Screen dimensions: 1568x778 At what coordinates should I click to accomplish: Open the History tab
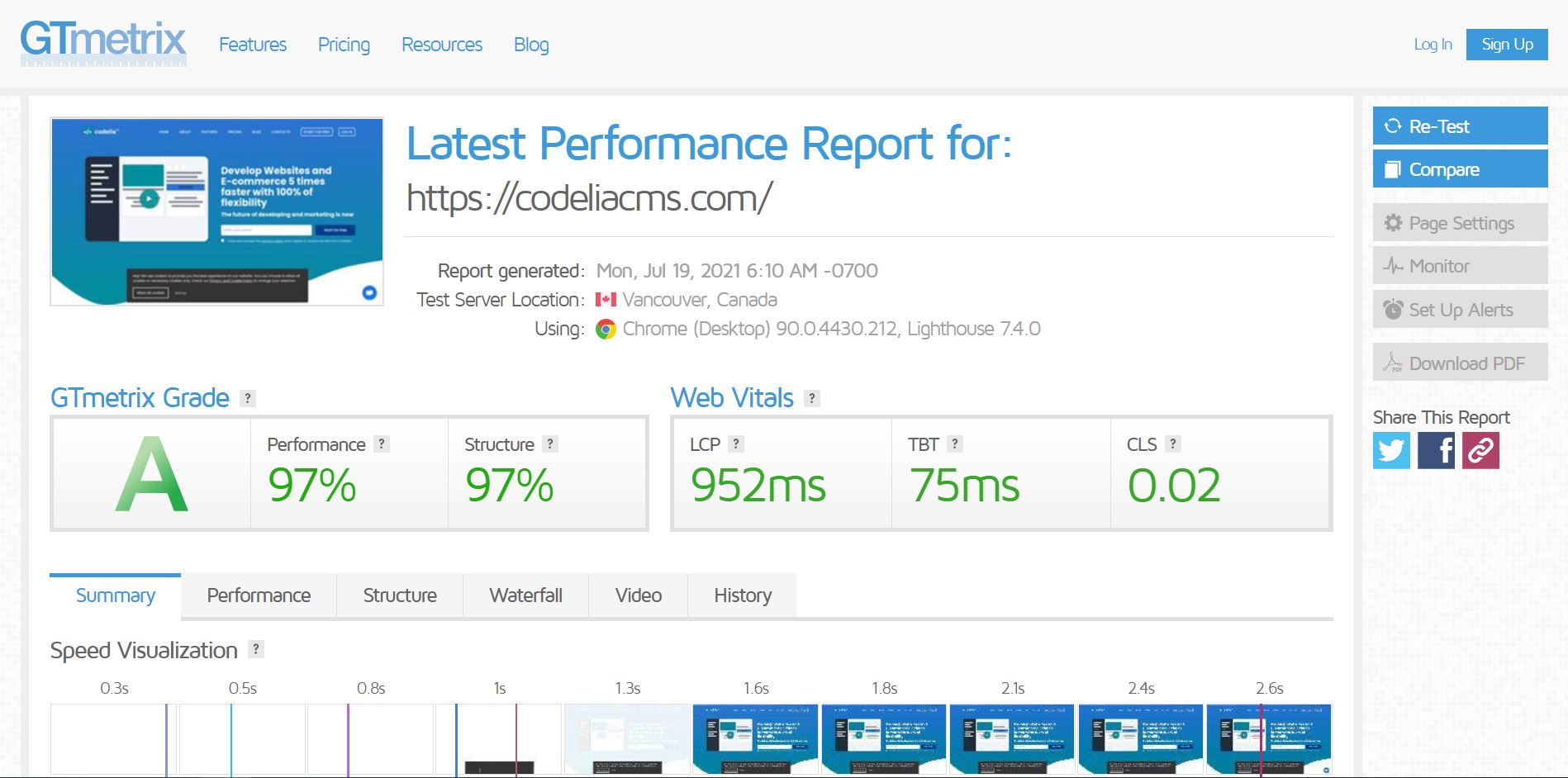[x=742, y=595]
